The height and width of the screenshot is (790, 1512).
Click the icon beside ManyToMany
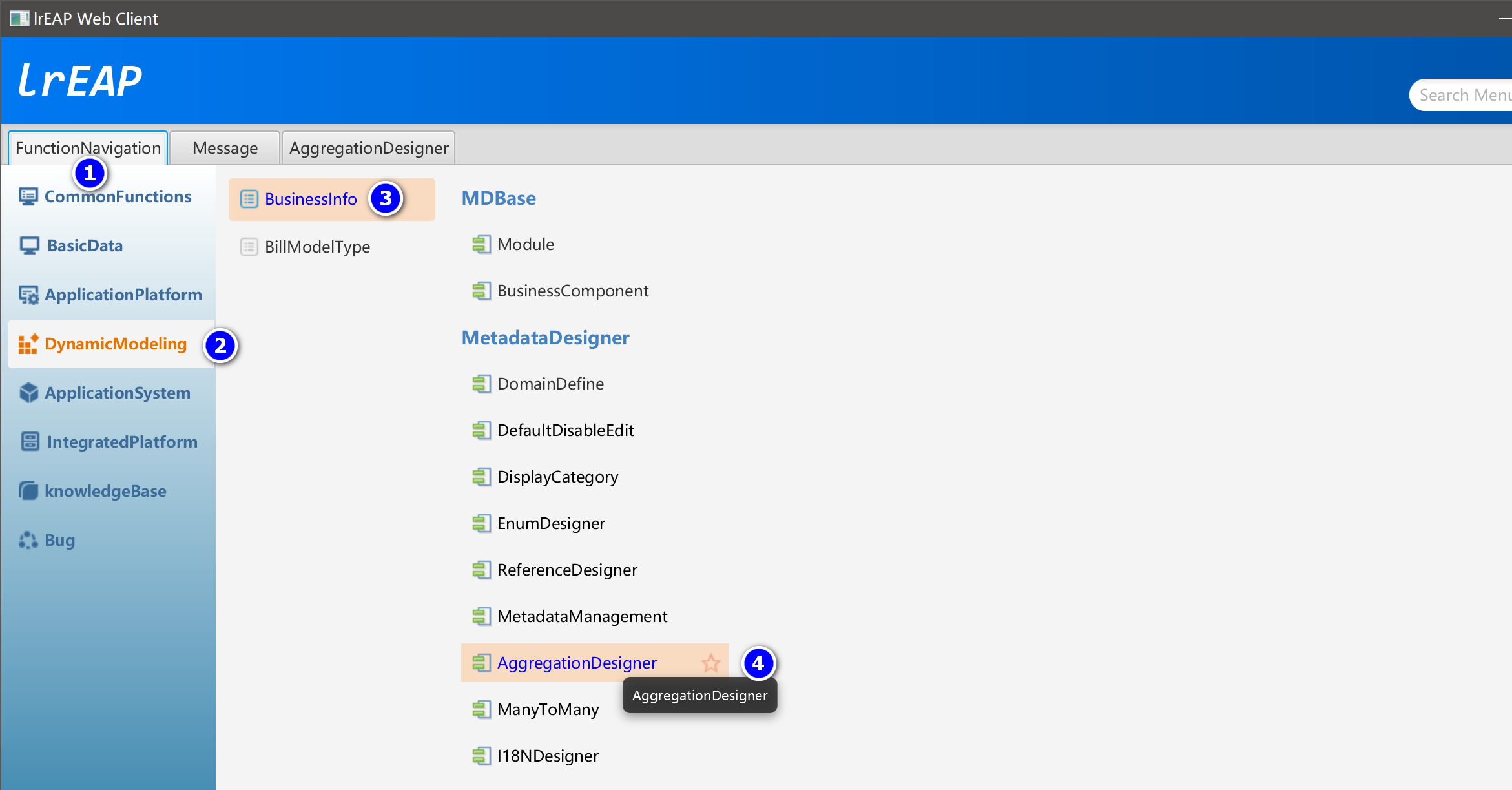point(481,709)
